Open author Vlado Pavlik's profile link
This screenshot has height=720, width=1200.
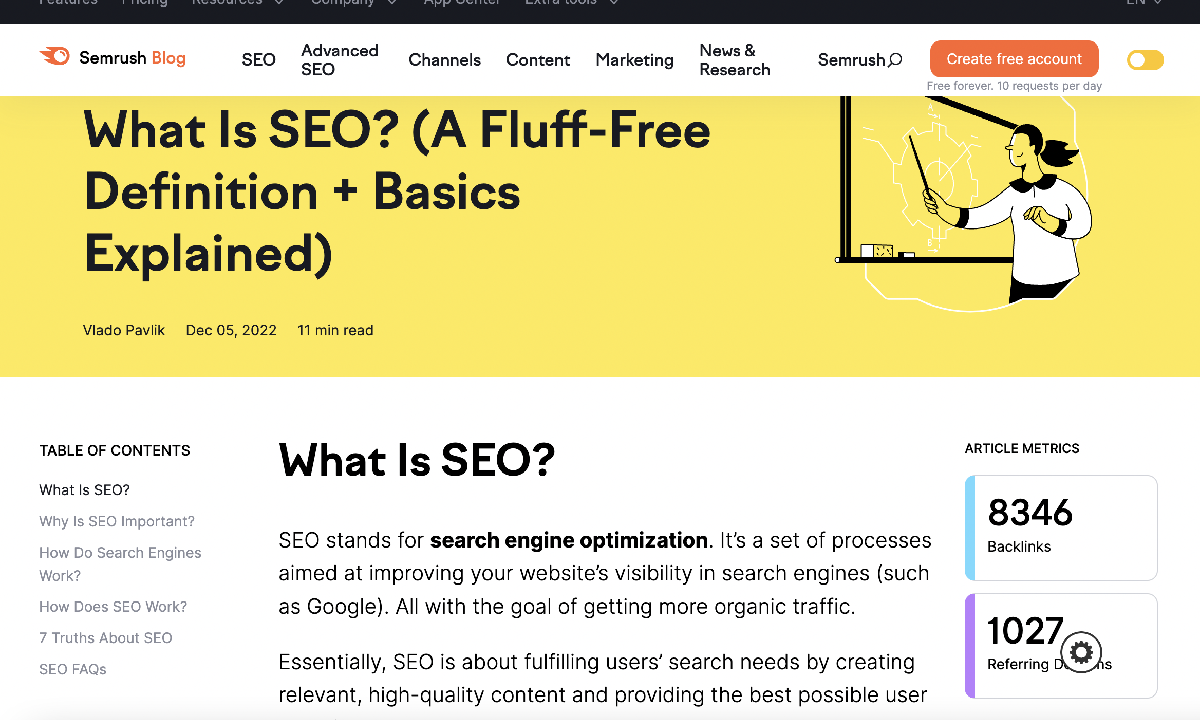(x=124, y=330)
